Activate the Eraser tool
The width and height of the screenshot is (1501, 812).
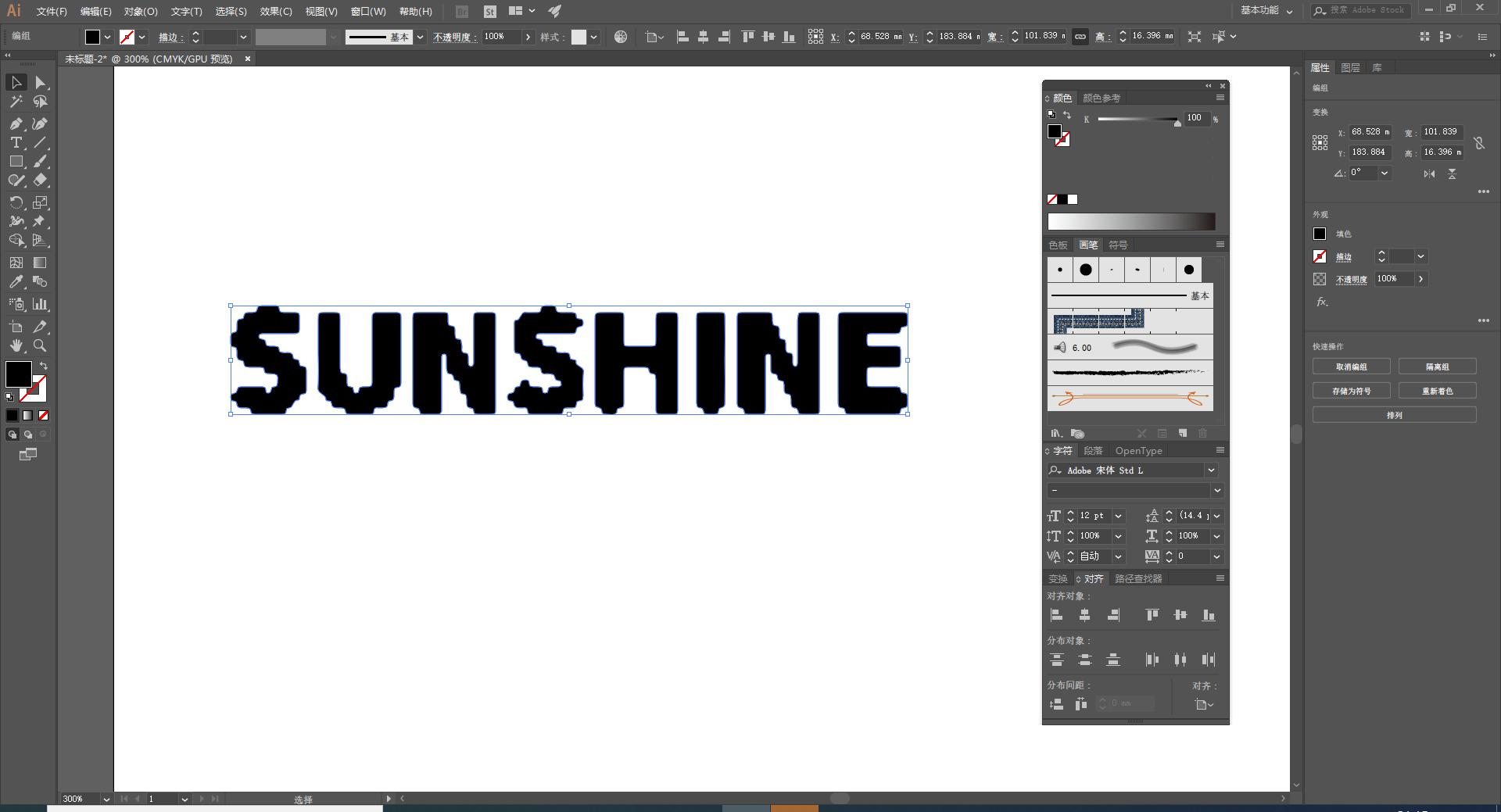(x=40, y=180)
